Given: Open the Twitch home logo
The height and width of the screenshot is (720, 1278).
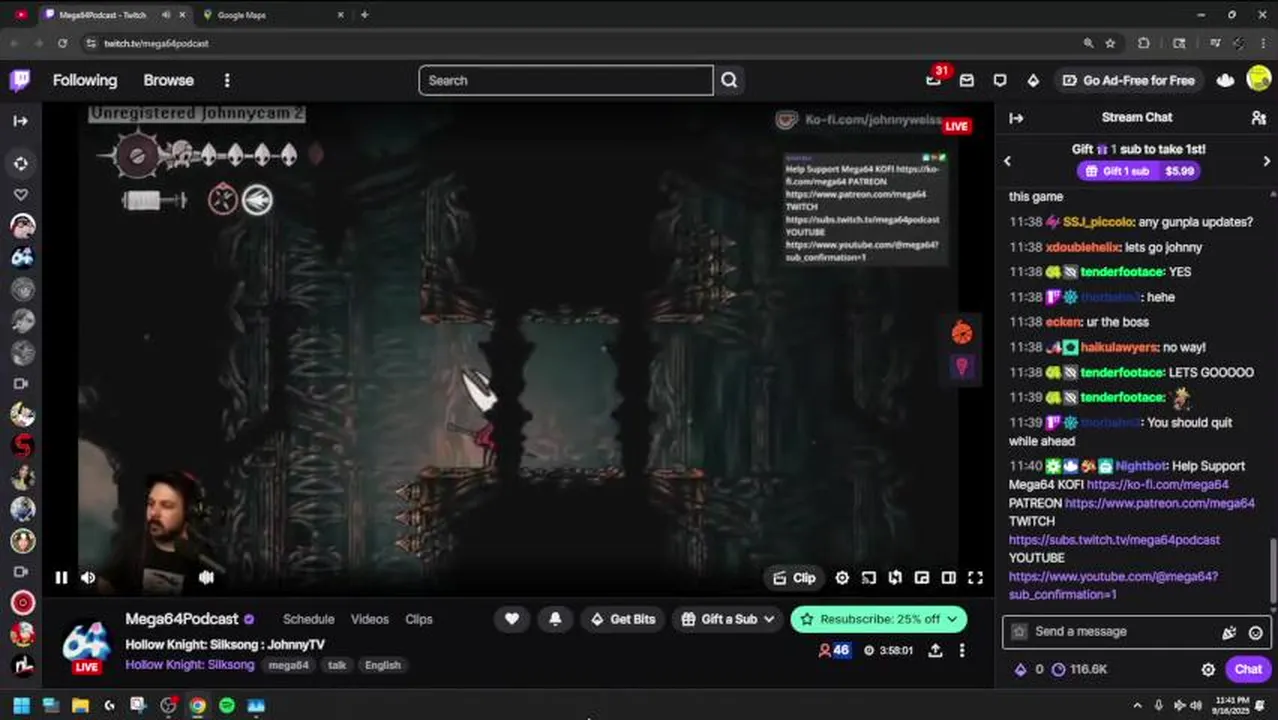Looking at the screenshot, I should point(20,80).
